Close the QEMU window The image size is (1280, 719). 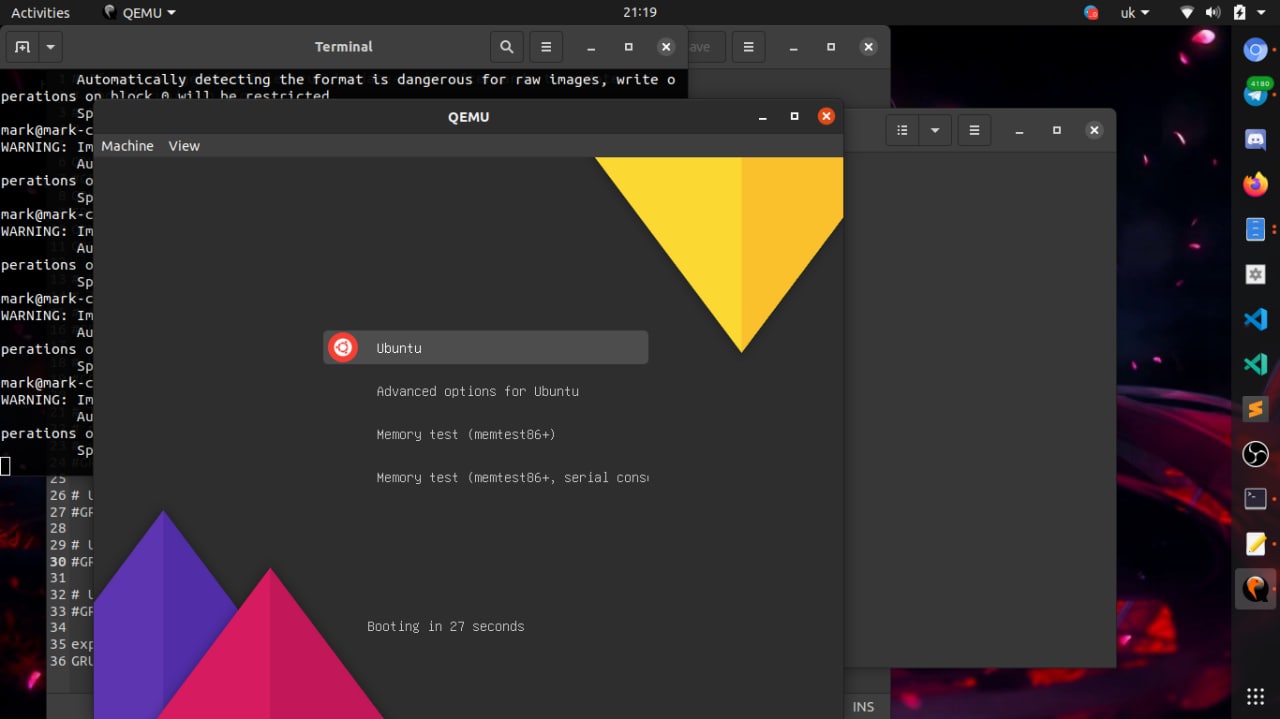(x=826, y=116)
